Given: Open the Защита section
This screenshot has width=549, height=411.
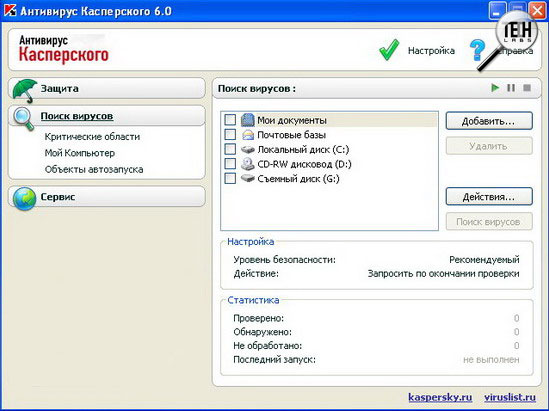Looking at the screenshot, I should [106, 88].
